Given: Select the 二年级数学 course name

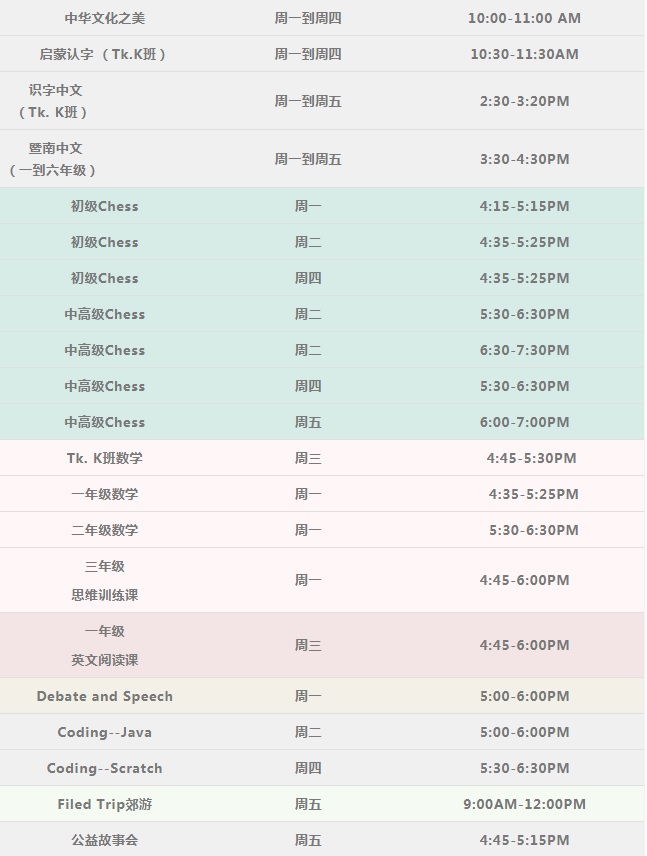Looking at the screenshot, I should pyautogui.click(x=104, y=530).
